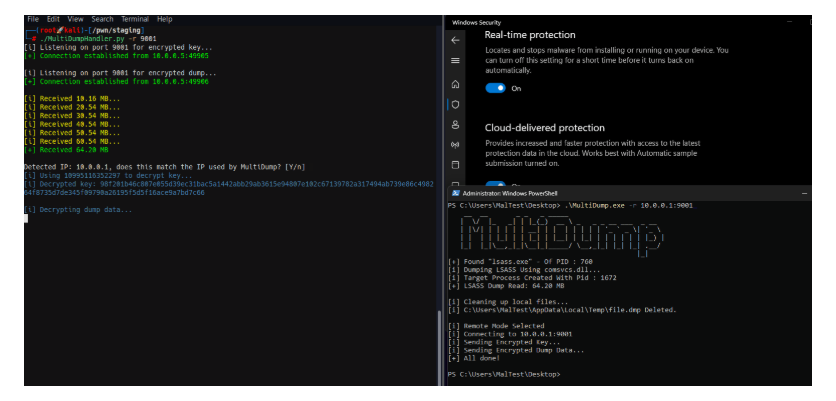Open the Edit menu in Kali terminal

click(x=53, y=19)
